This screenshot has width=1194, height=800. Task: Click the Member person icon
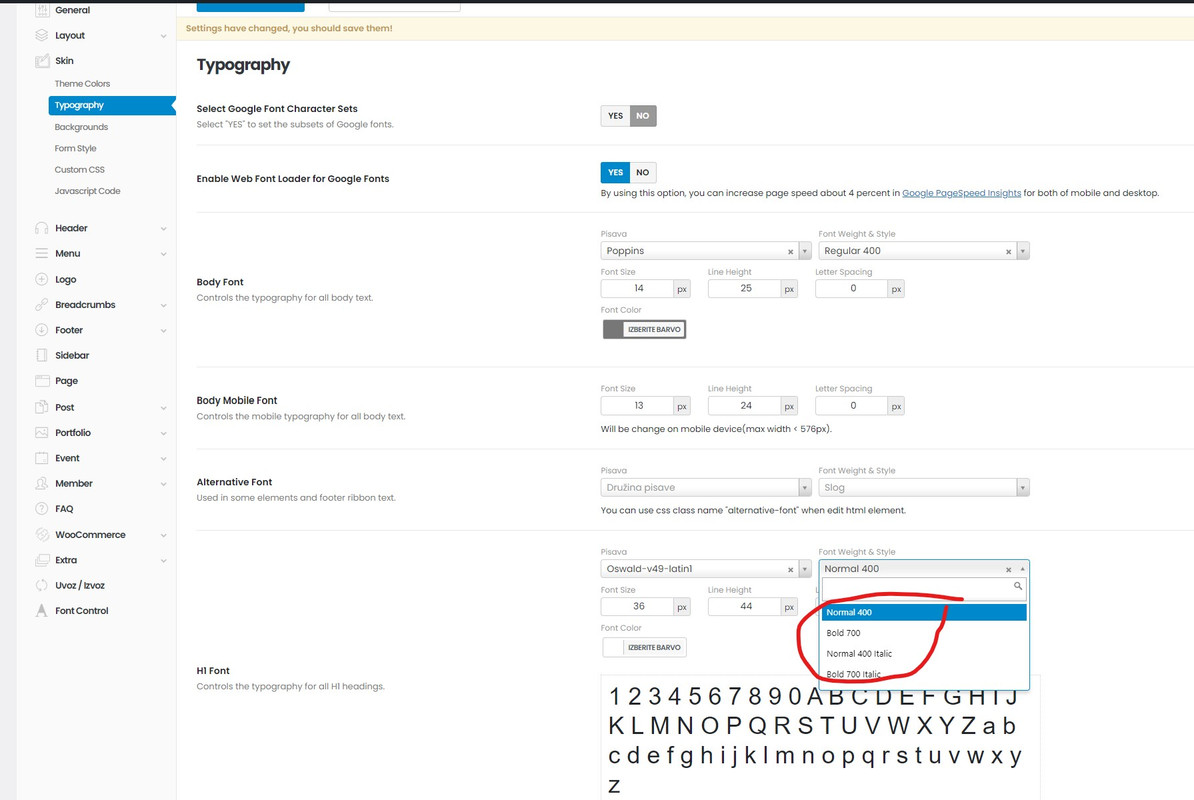tap(42, 483)
